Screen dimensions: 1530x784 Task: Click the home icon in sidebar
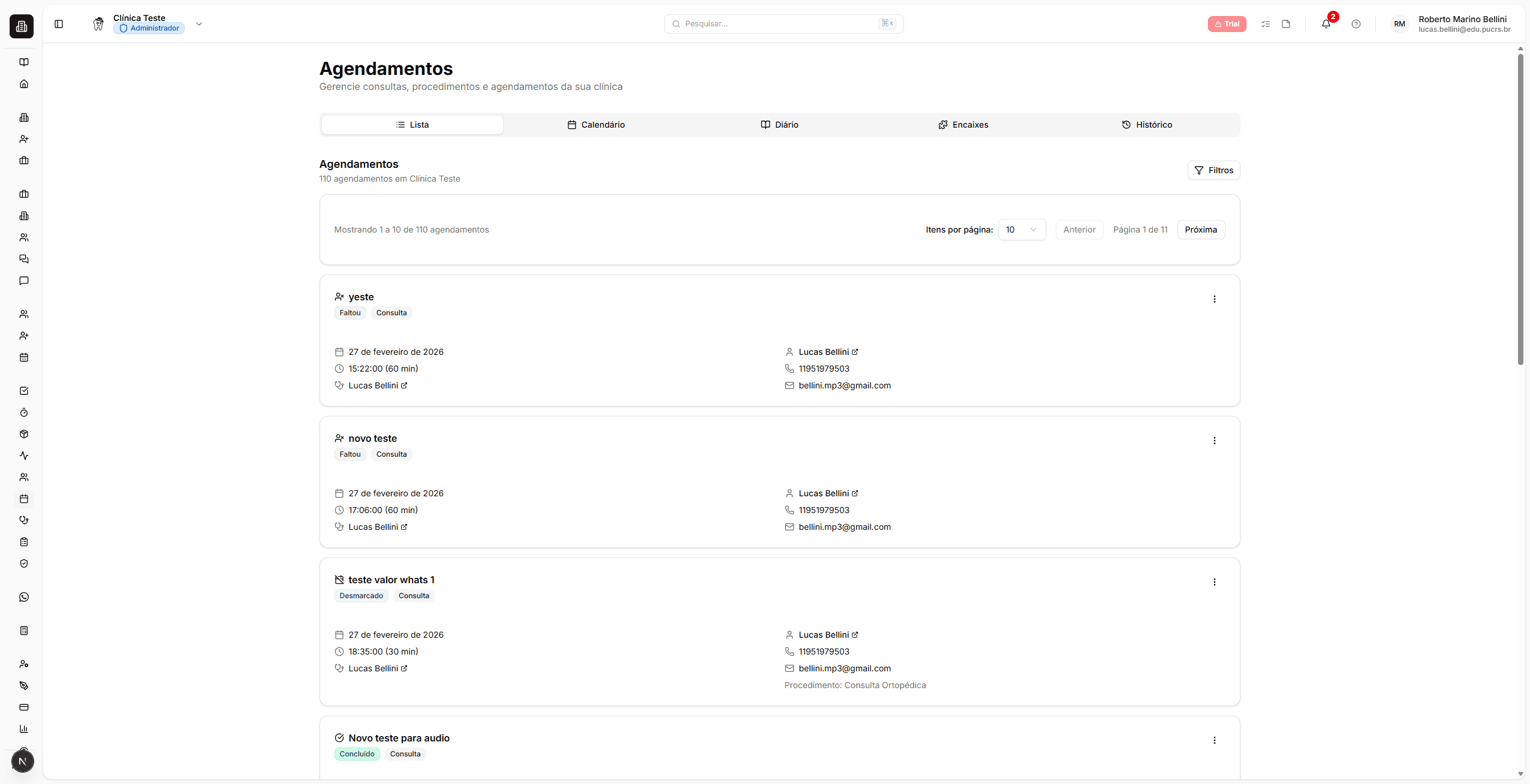(24, 84)
